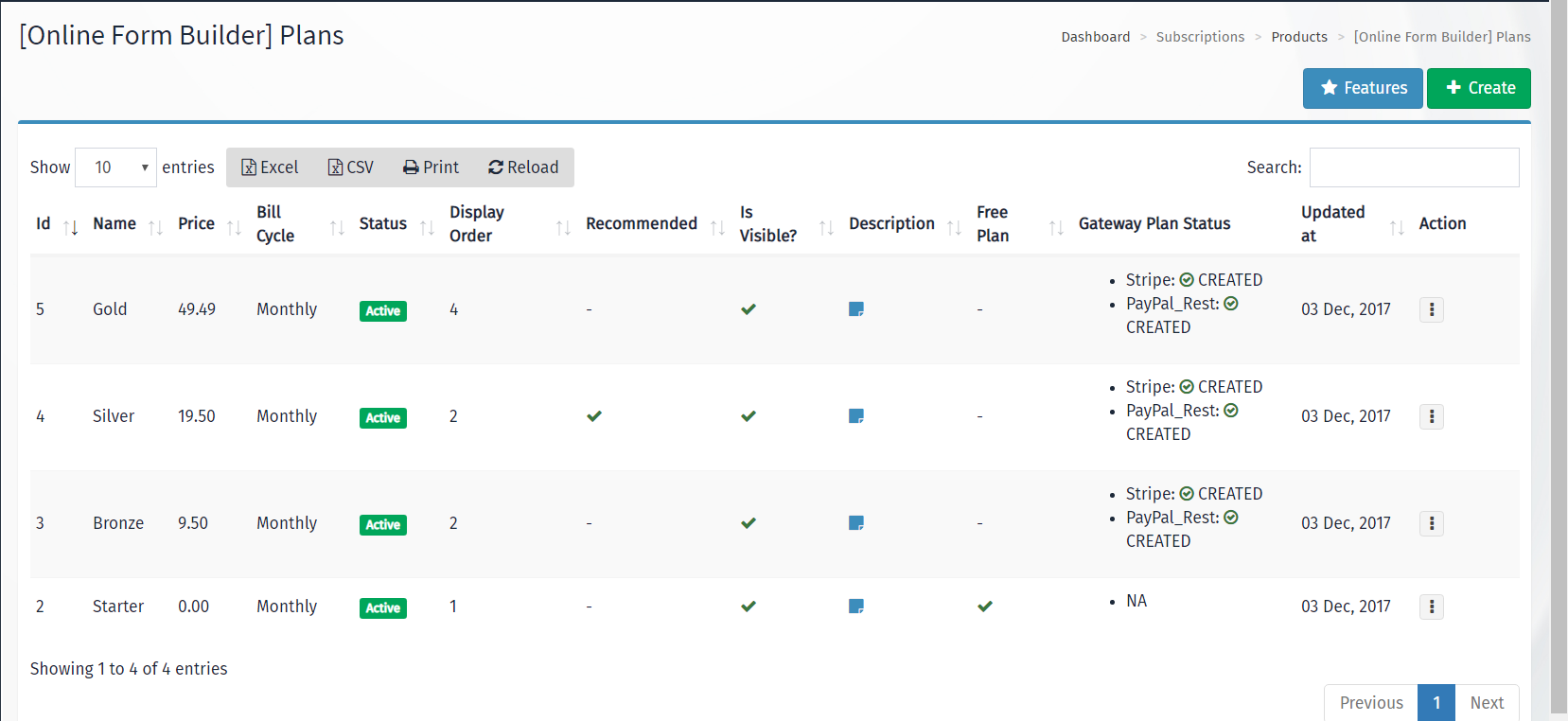Export table as CSV
This screenshot has height=721, width=1568.
(350, 167)
